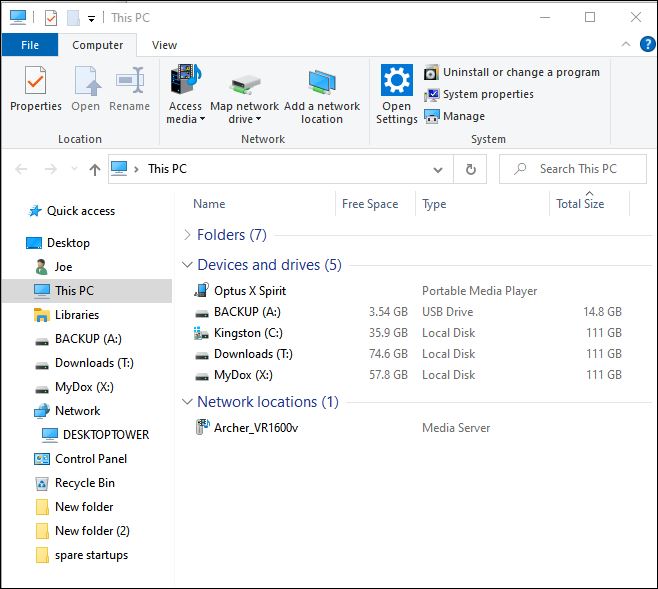
Task: Expand the address bar history dropdown
Action: coord(438,169)
